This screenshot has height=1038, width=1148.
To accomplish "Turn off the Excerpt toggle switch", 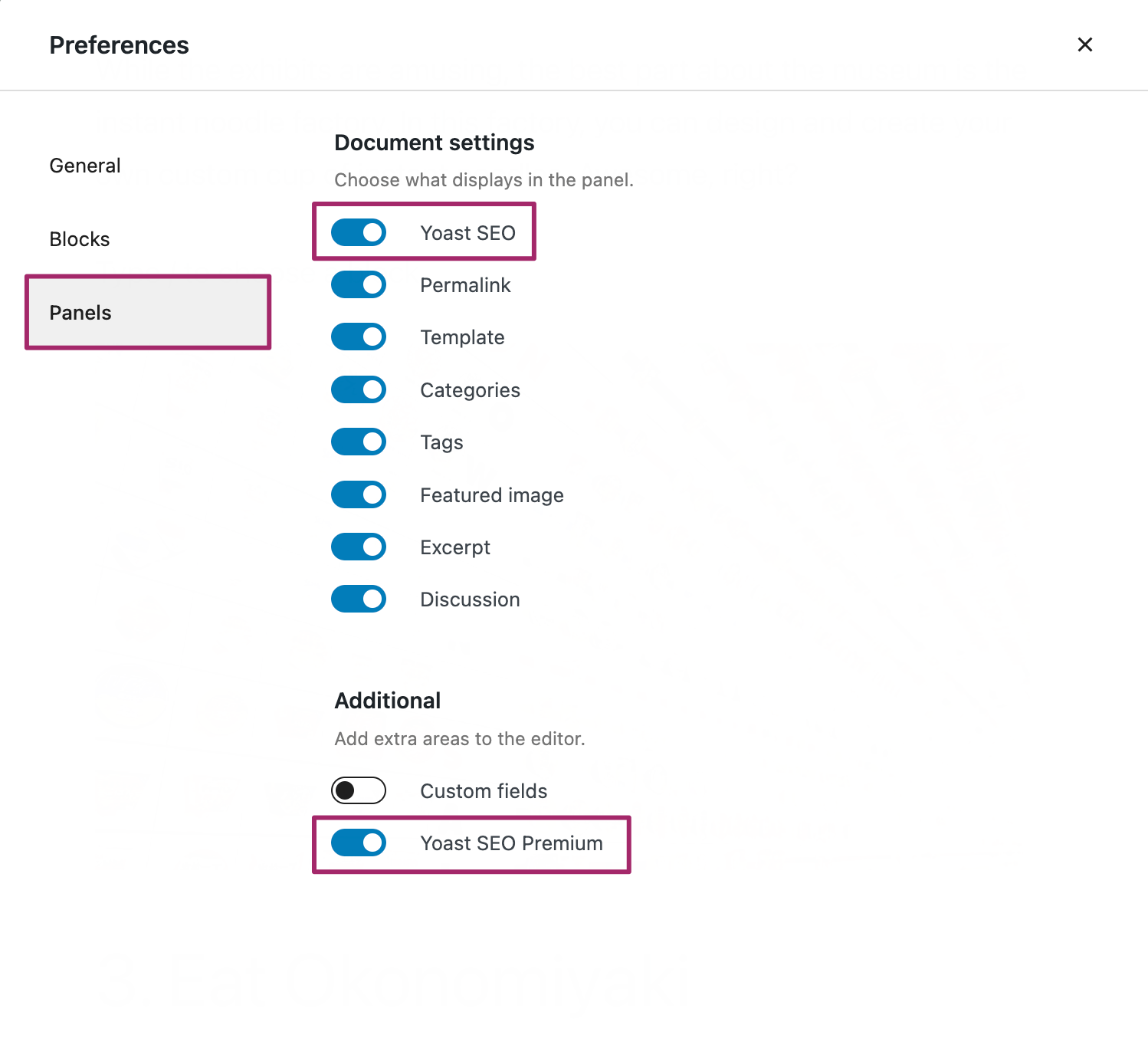I will point(359,547).
